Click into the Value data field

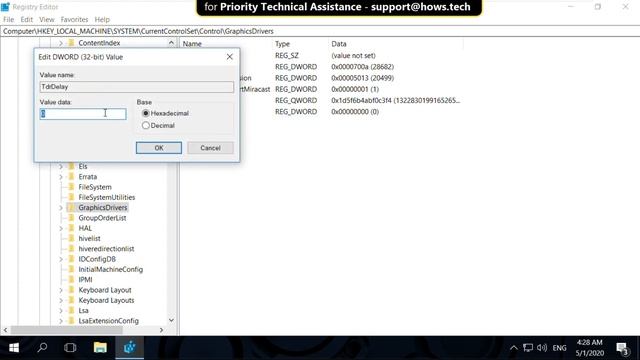click(83, 114)
